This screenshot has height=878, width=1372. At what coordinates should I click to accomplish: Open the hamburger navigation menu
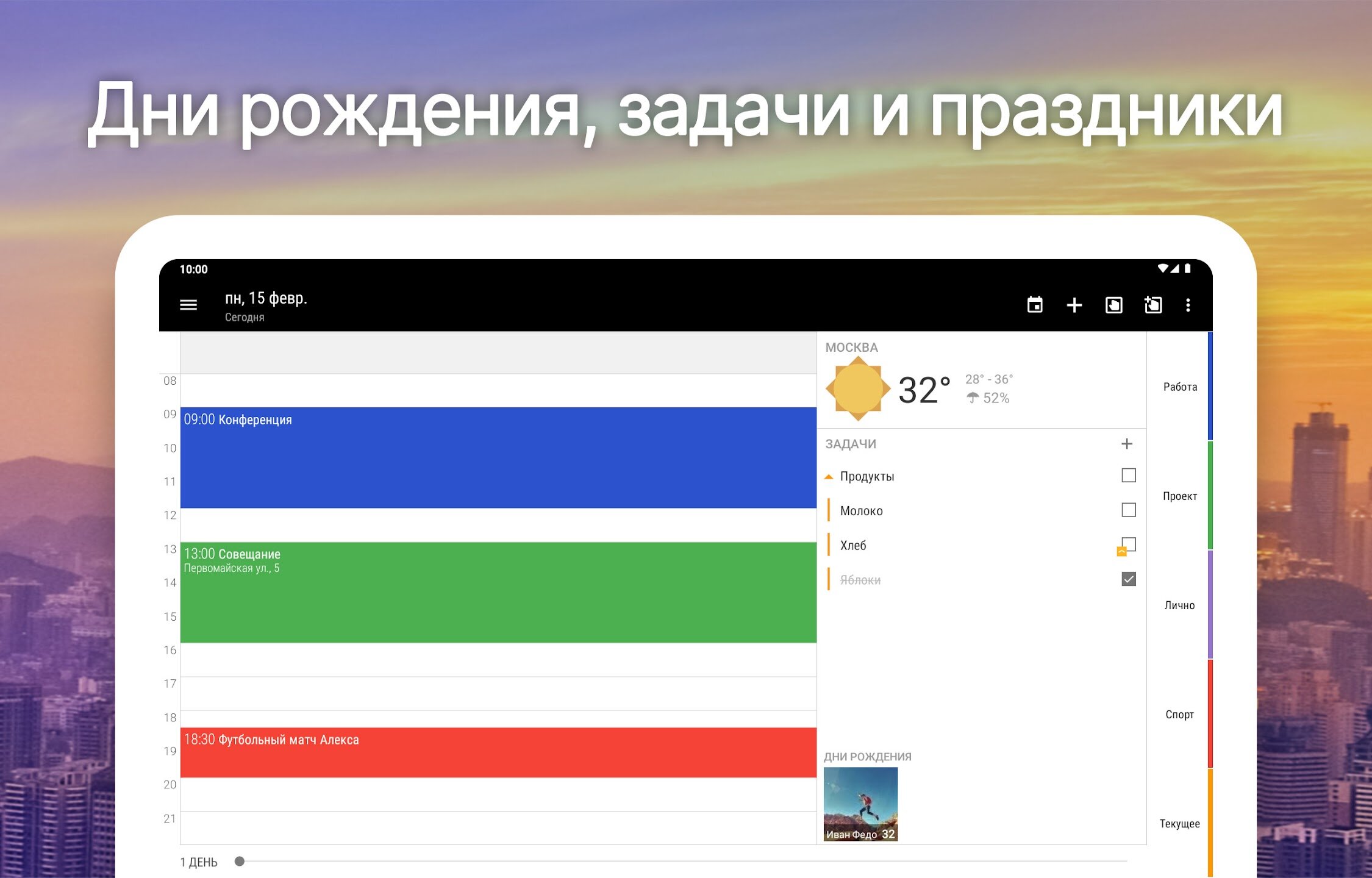(188, 305)
